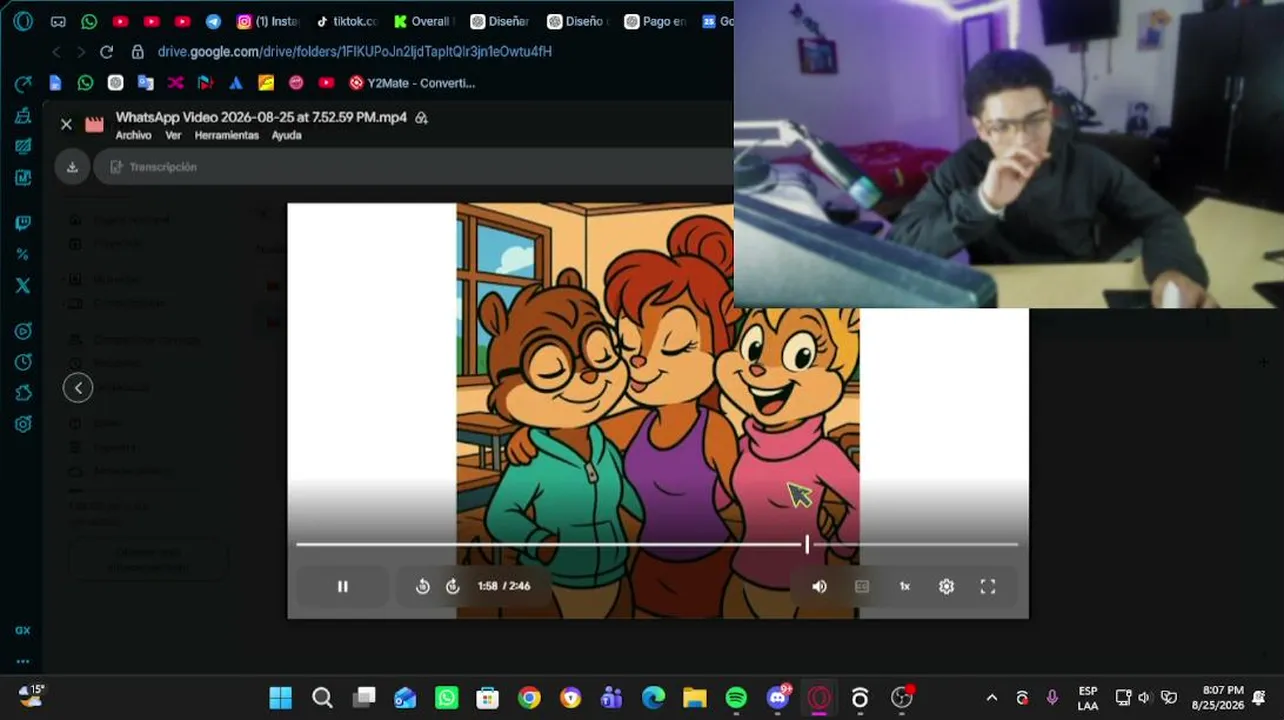Click the cartoon video frame
Image resolution: width=1284 pixels, height=720 pixels.
[x=657, y=410]
